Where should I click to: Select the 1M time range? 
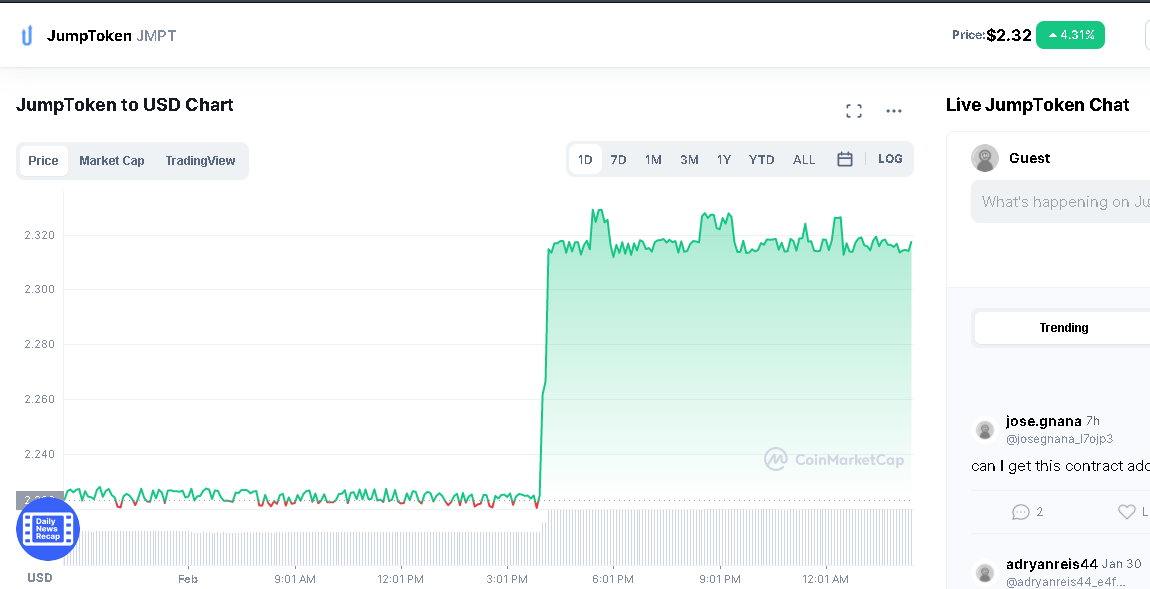click(x=653, y=159)
